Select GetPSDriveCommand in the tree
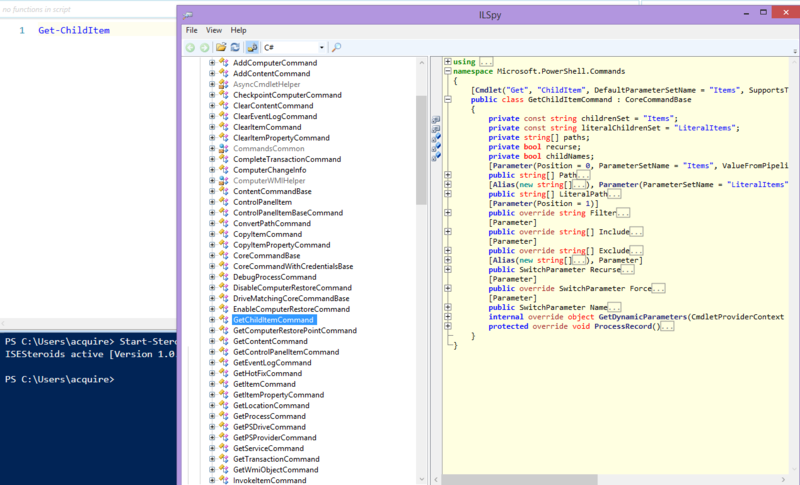 click(x=269, y=427)
